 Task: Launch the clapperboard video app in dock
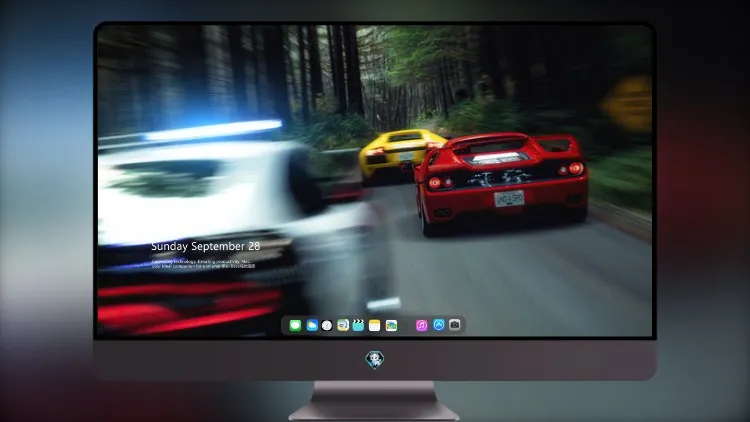(358, 325)
